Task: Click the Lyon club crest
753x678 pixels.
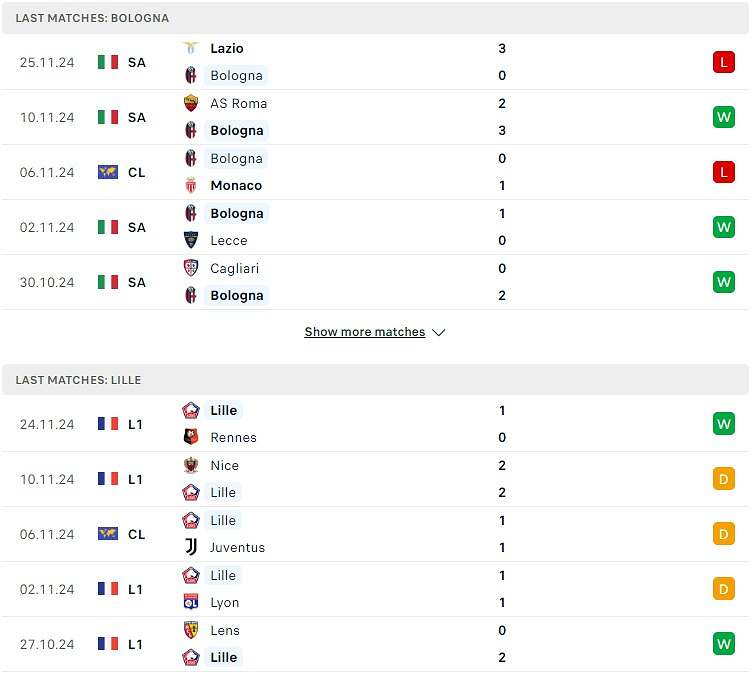Action: tap(191, 602)
